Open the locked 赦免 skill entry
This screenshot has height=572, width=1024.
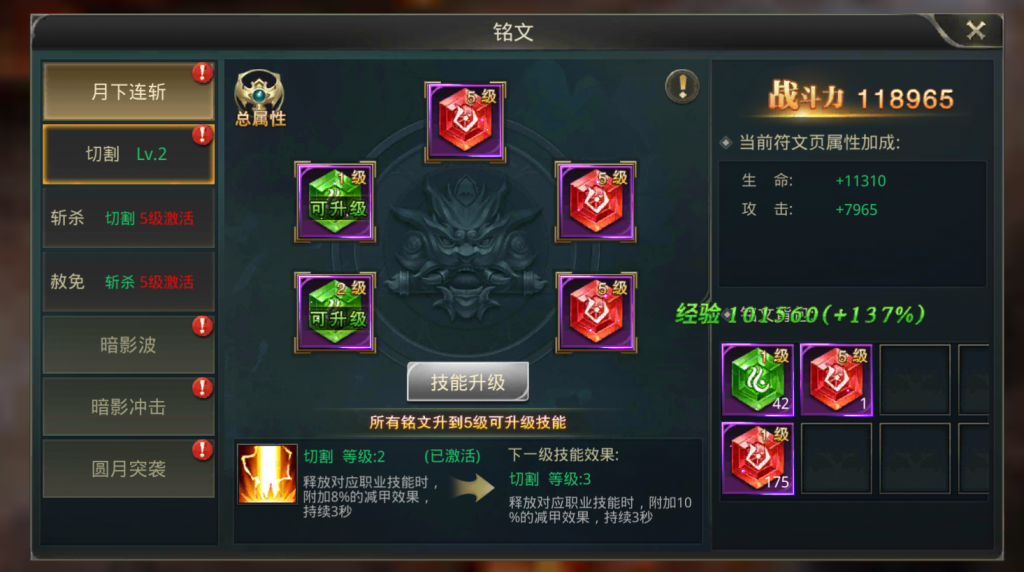(x=129, y=282)
